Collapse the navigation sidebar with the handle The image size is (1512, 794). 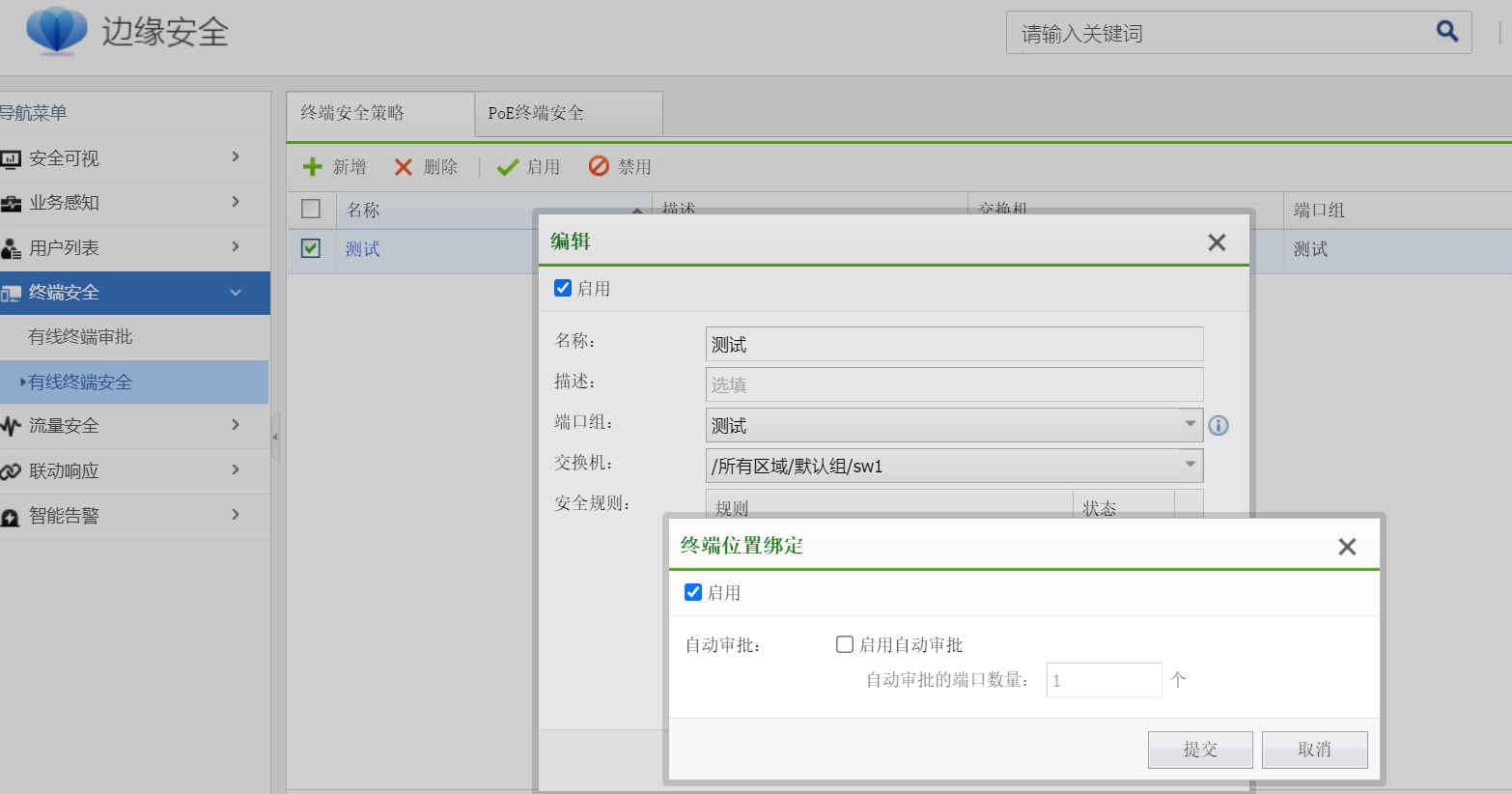(275, 437)
